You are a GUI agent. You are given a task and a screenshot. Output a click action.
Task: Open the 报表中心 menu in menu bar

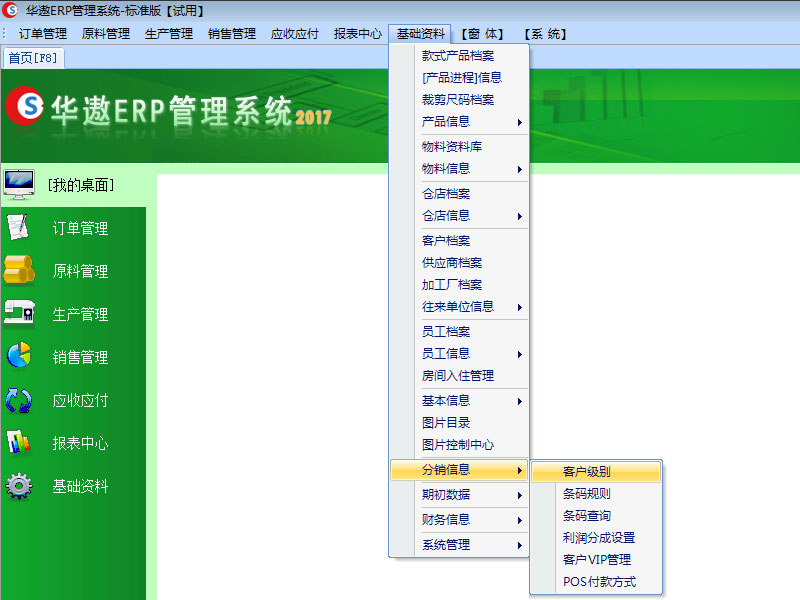[x=358, y=34]
